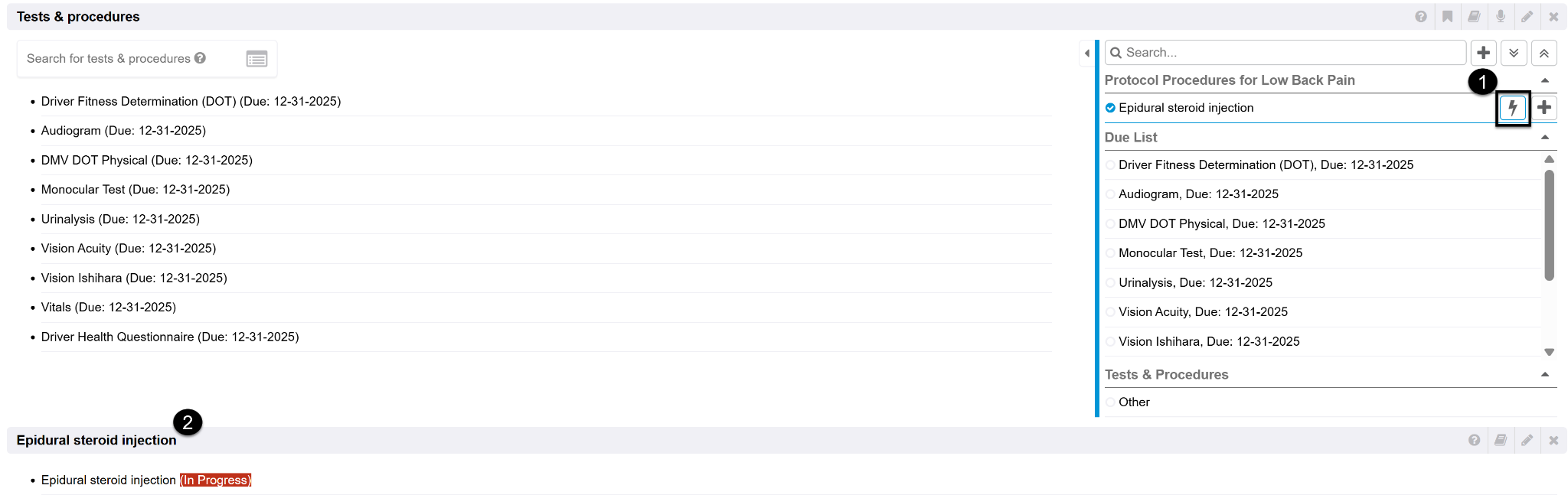Viewport: 1568px width, 495px height.
Task: Click the pencil icon in Tests & procedures header
Action: pyautogui.click(x=1527, y=16)
